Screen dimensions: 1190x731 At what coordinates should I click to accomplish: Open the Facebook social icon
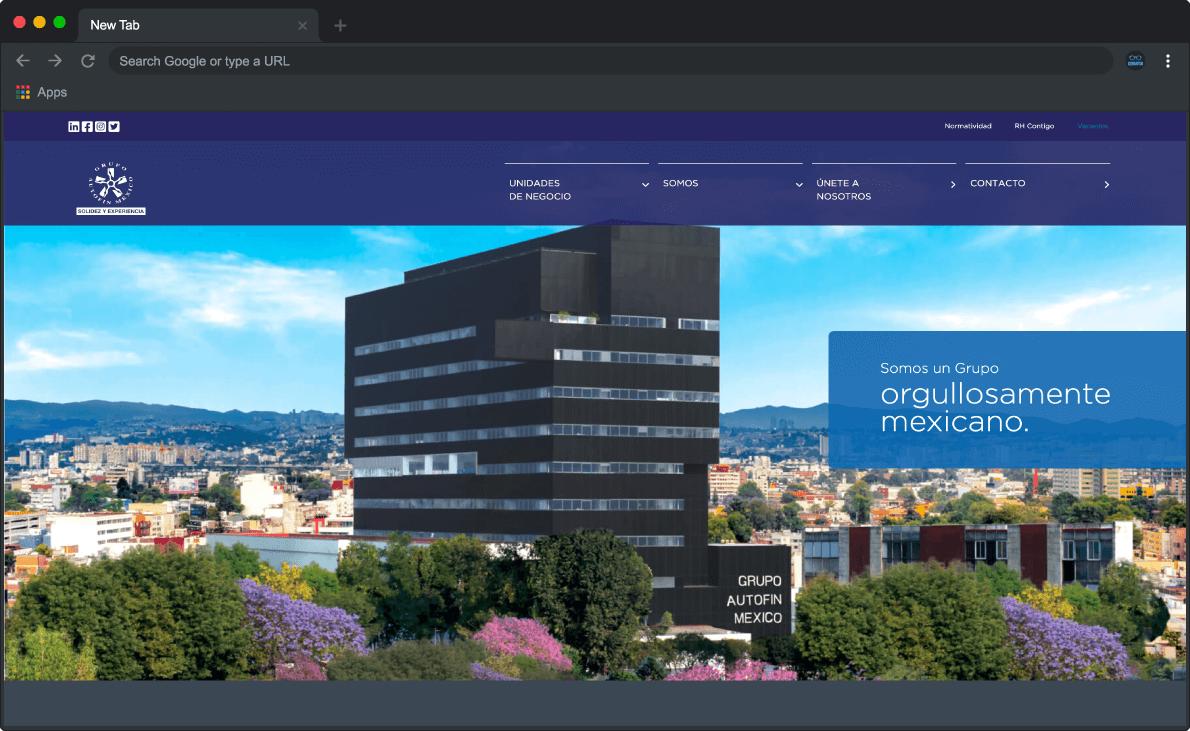coord(87,127)
